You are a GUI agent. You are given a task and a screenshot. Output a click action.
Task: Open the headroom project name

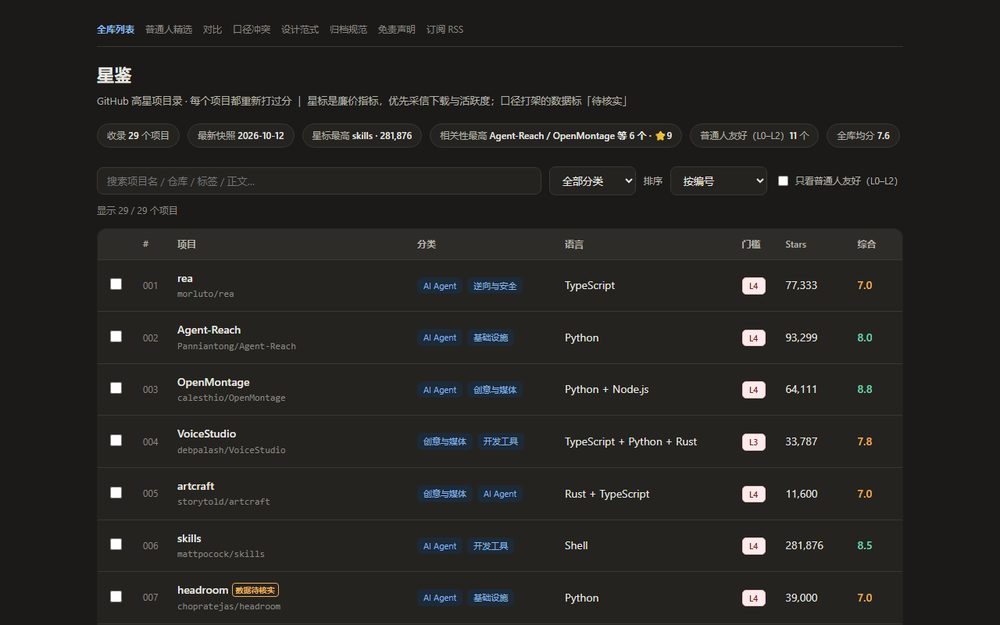pos(202,591)
